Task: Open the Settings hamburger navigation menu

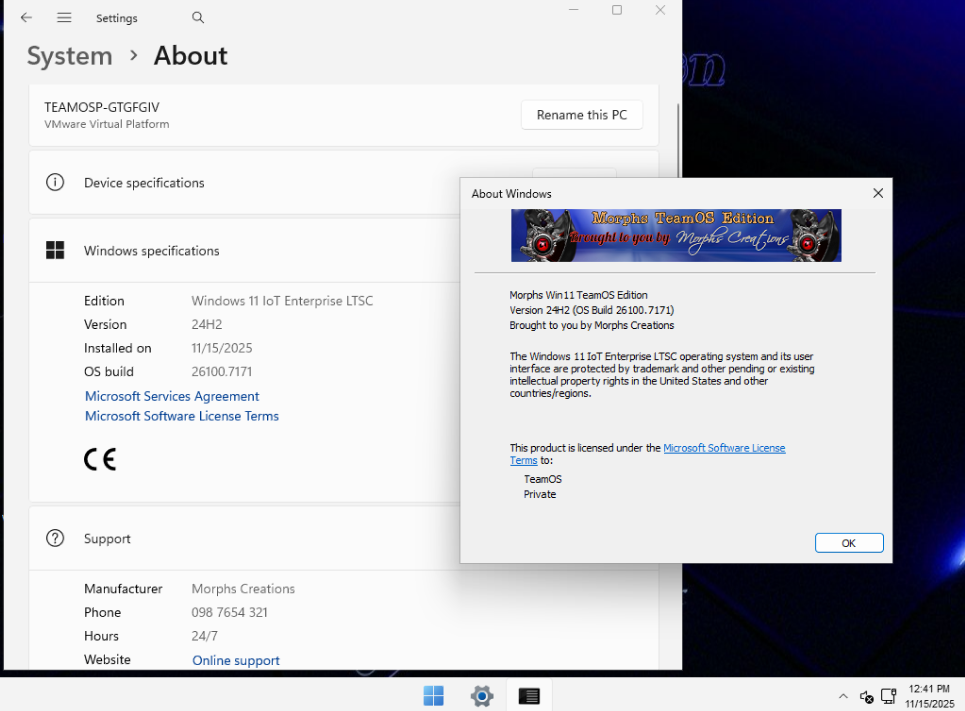Action: (64, 18)
